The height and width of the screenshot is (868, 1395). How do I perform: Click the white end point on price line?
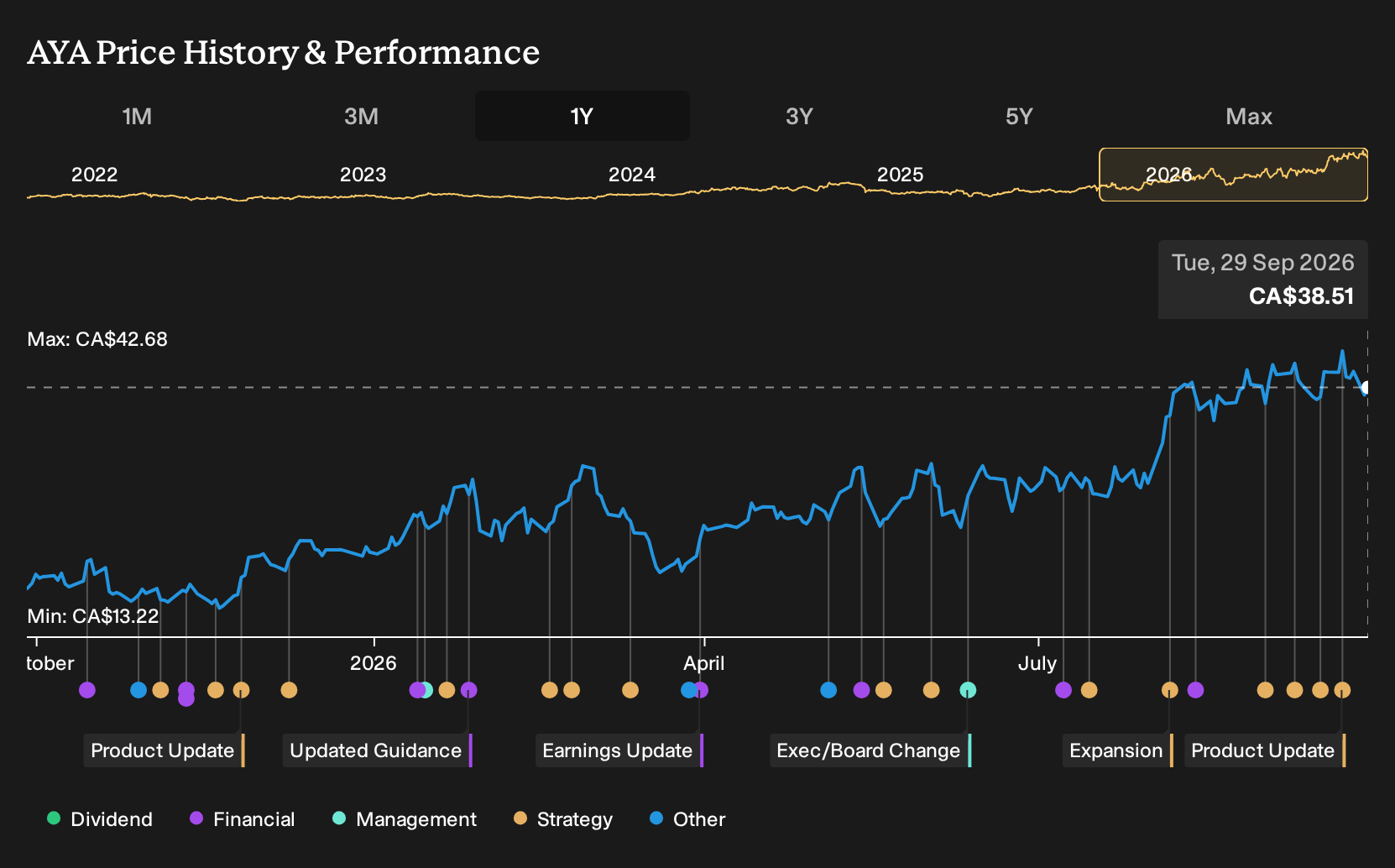coord(1366,388)
